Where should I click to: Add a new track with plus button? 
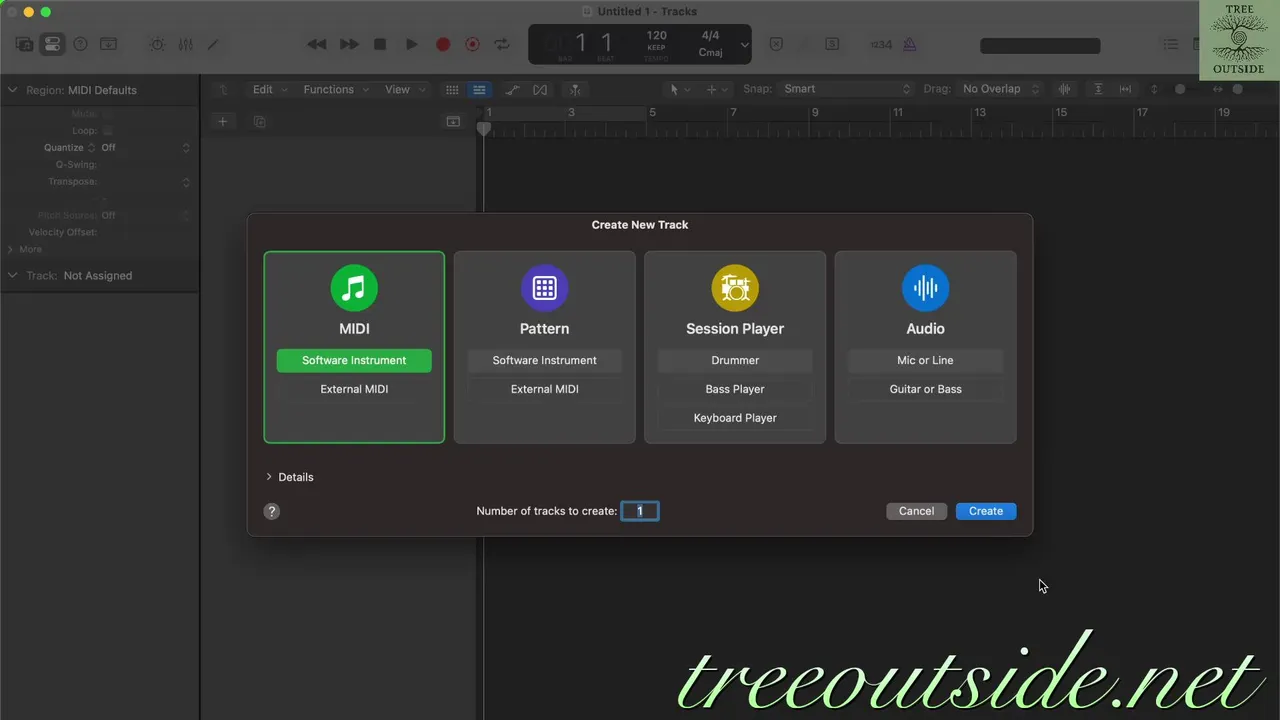point(223,121)
